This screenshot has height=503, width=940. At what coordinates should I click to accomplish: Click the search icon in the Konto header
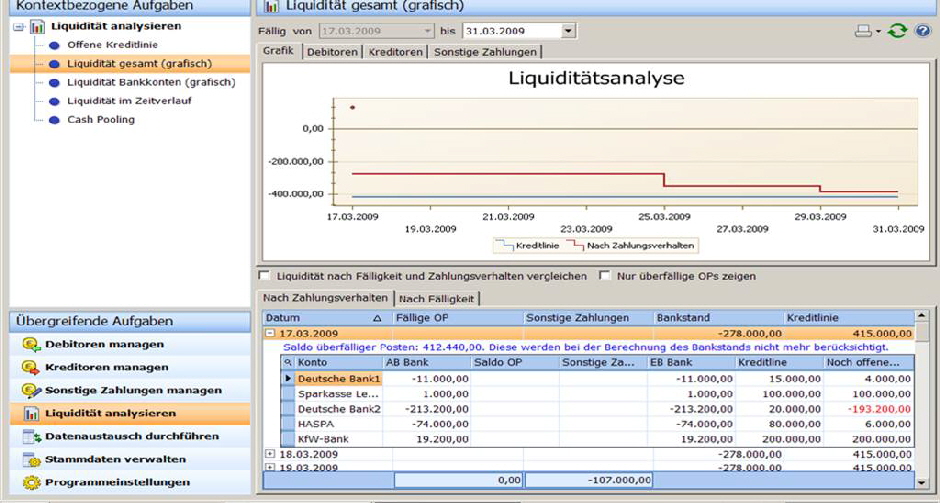click(x=288, y=362)
